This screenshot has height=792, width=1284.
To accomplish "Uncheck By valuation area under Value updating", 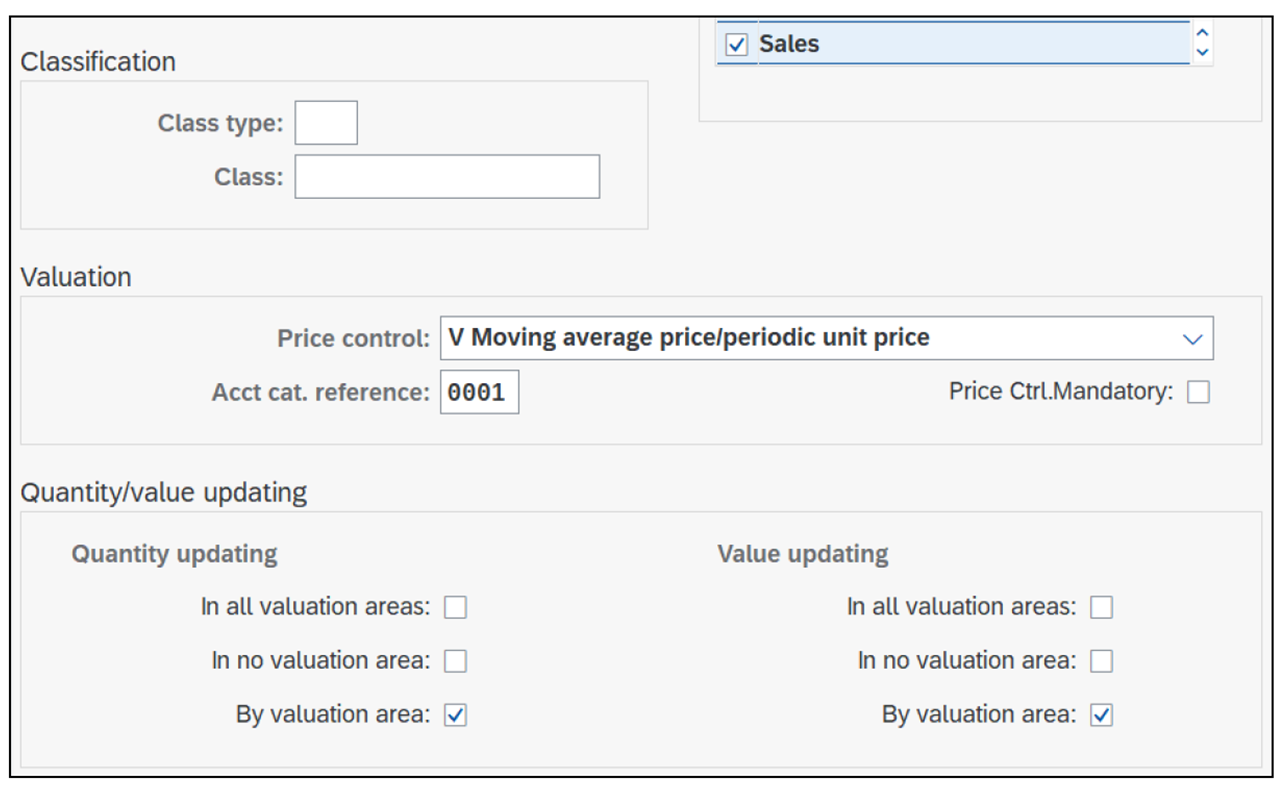I will (1102, 714).
